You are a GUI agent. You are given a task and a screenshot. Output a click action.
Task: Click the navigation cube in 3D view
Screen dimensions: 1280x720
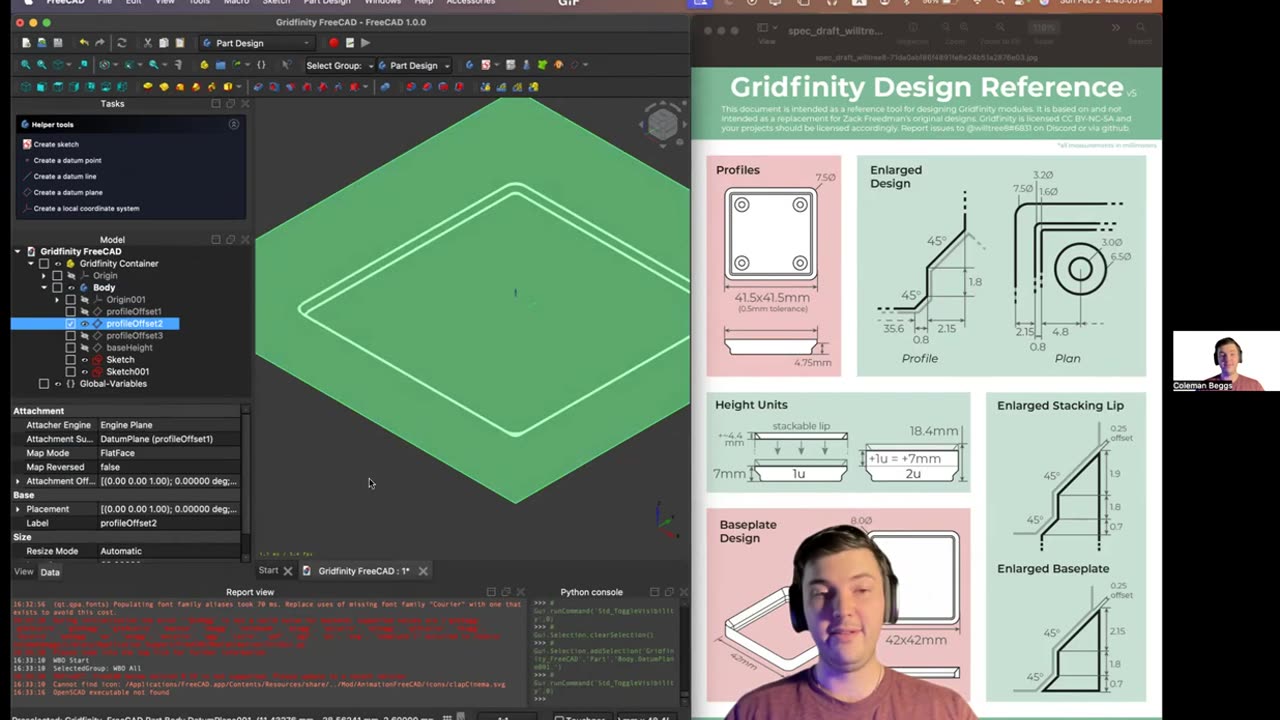(x=662, y=125)
